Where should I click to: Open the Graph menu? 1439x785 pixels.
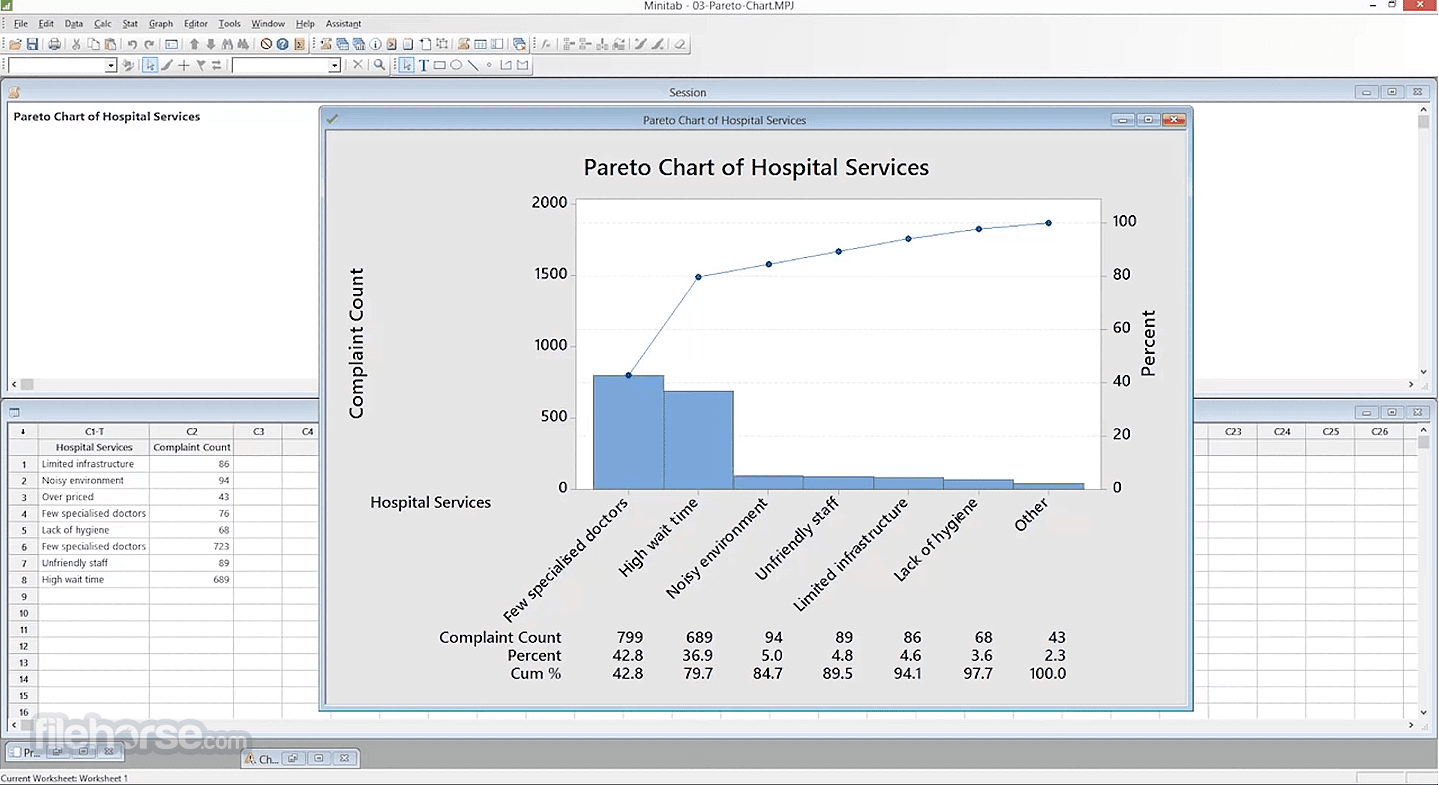coord(161,23)
